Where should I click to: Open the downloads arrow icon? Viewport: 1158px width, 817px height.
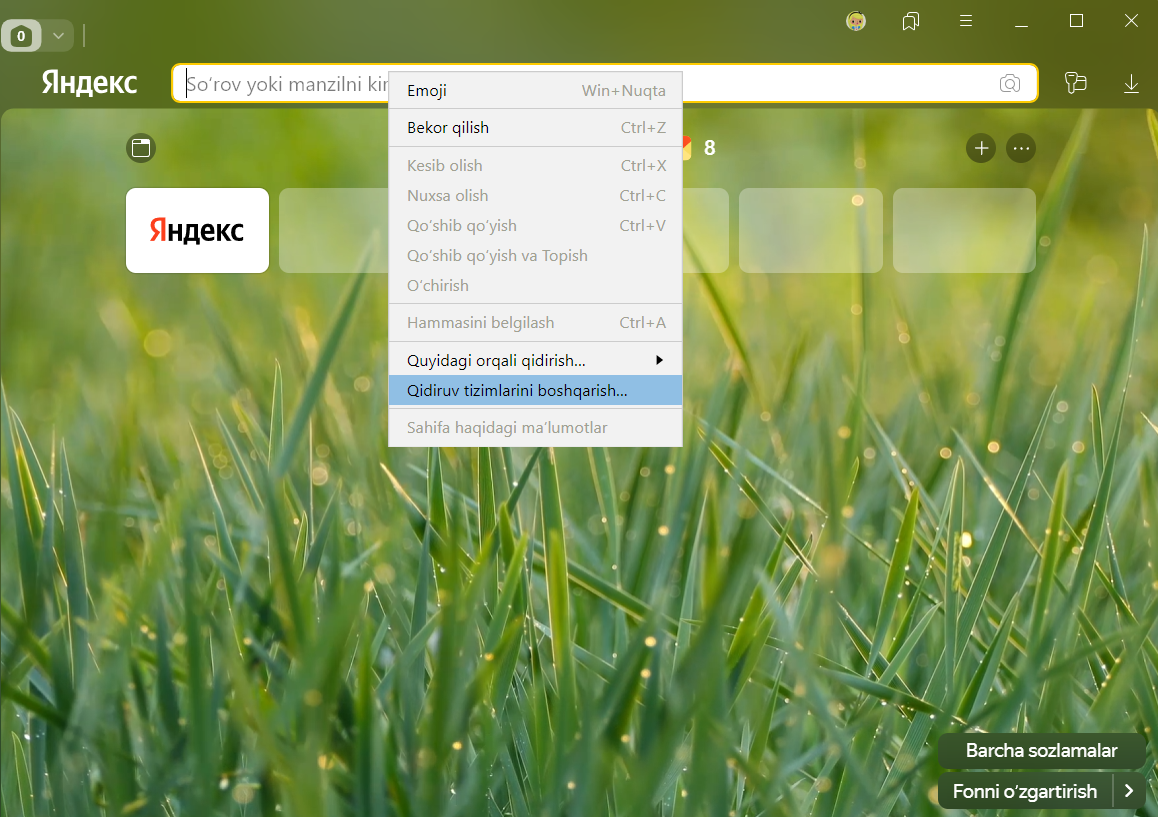pyautogui.click(x=1131, y=84)
